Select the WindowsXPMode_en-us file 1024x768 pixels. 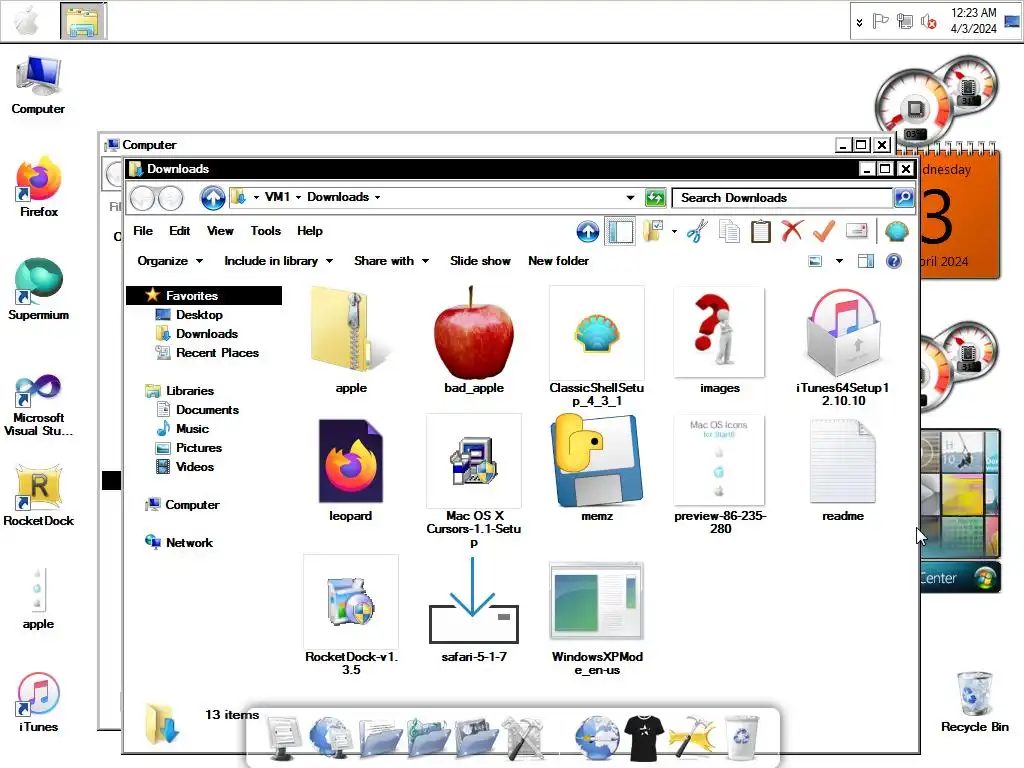tap(597, 618)
